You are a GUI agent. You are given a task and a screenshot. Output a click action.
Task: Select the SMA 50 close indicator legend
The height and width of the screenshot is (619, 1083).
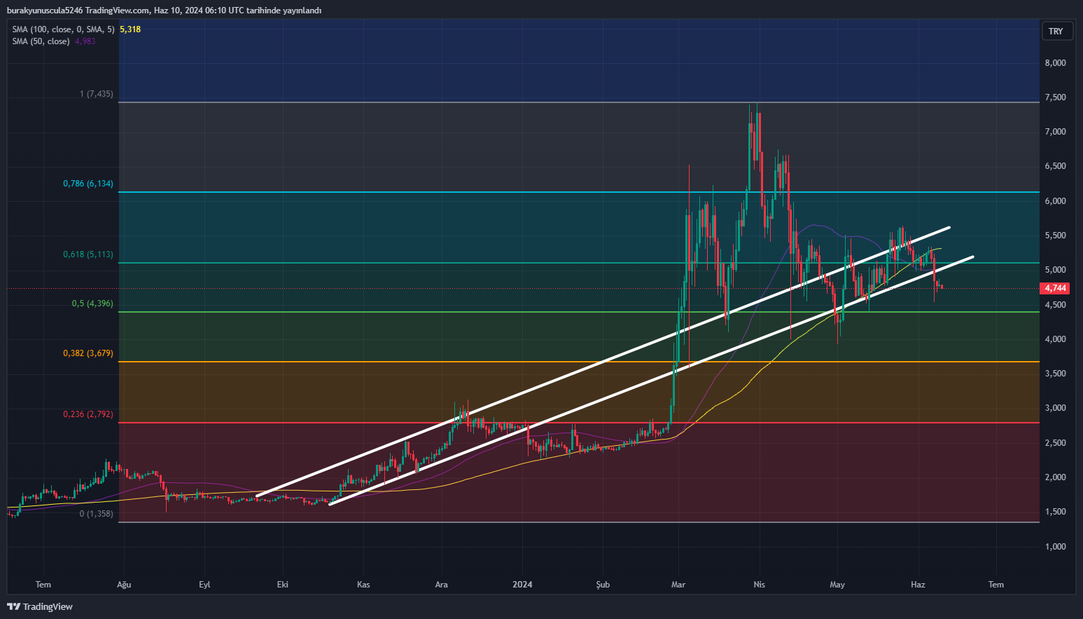[x=41, y=41]
